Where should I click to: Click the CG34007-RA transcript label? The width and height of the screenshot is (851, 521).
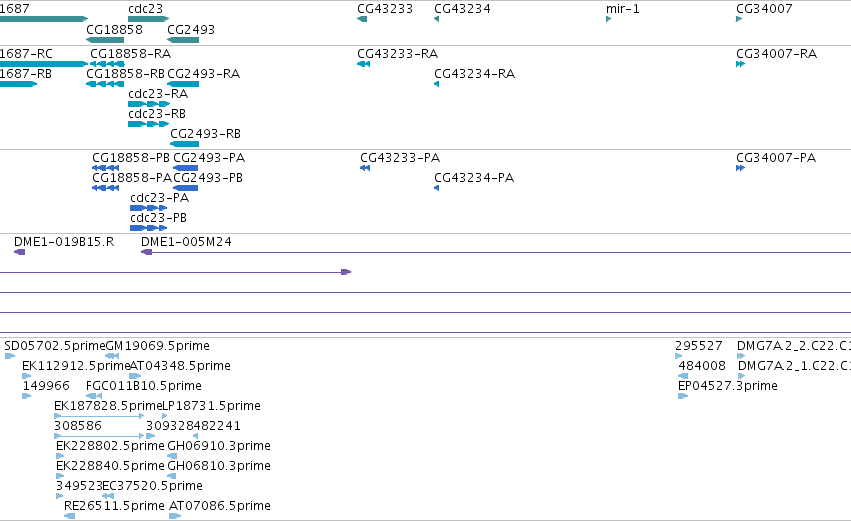click(x=776, y=54)
